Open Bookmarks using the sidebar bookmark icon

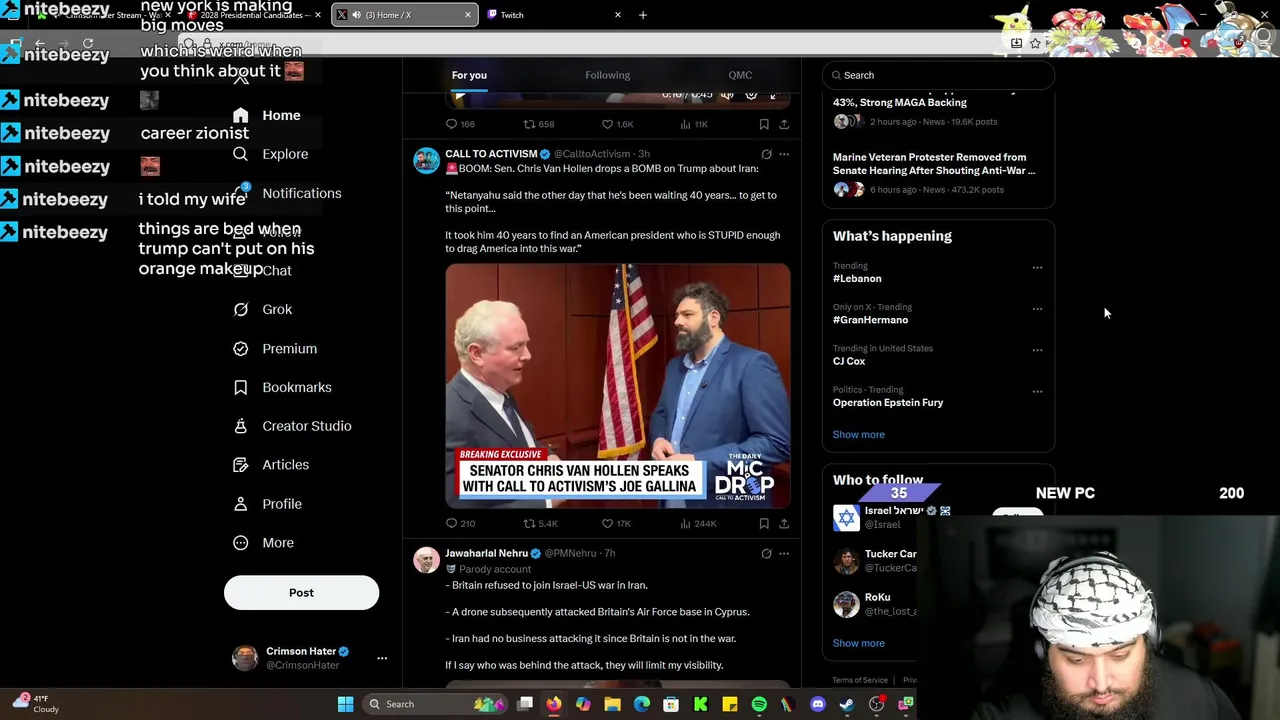(x=240, y=388)
